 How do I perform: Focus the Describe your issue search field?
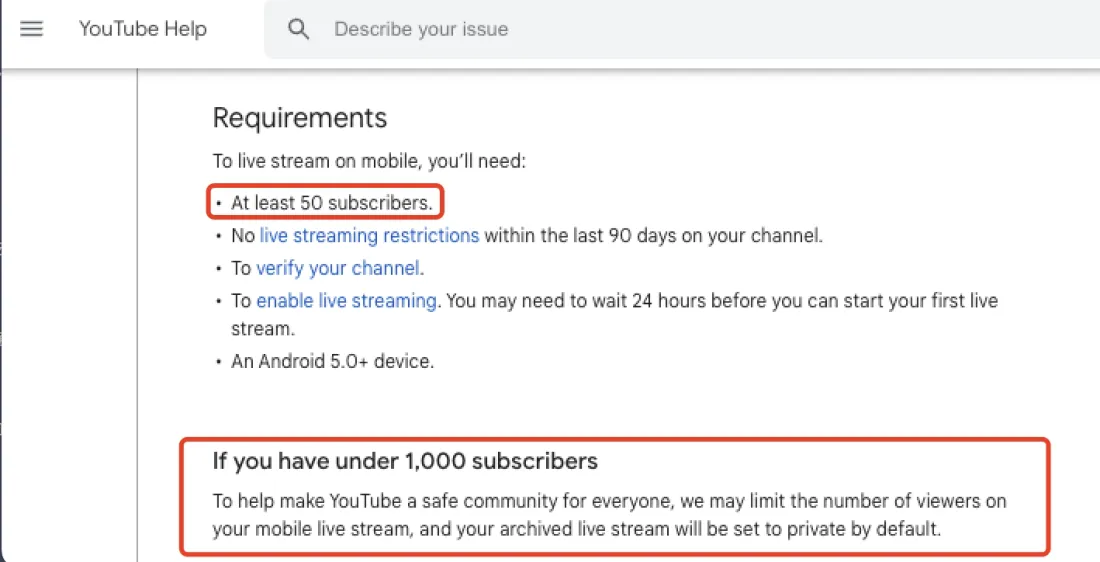tap(682, 29)
